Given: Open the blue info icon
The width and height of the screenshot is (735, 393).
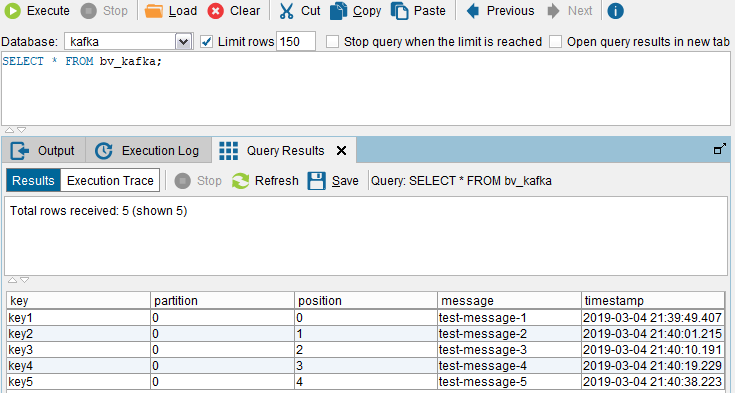Looking at the screenshot, I should (615, 11).
